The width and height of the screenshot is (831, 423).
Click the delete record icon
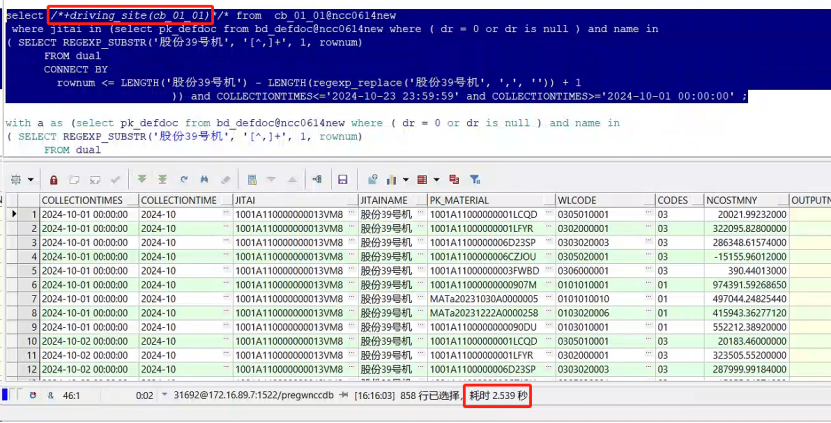95,180
